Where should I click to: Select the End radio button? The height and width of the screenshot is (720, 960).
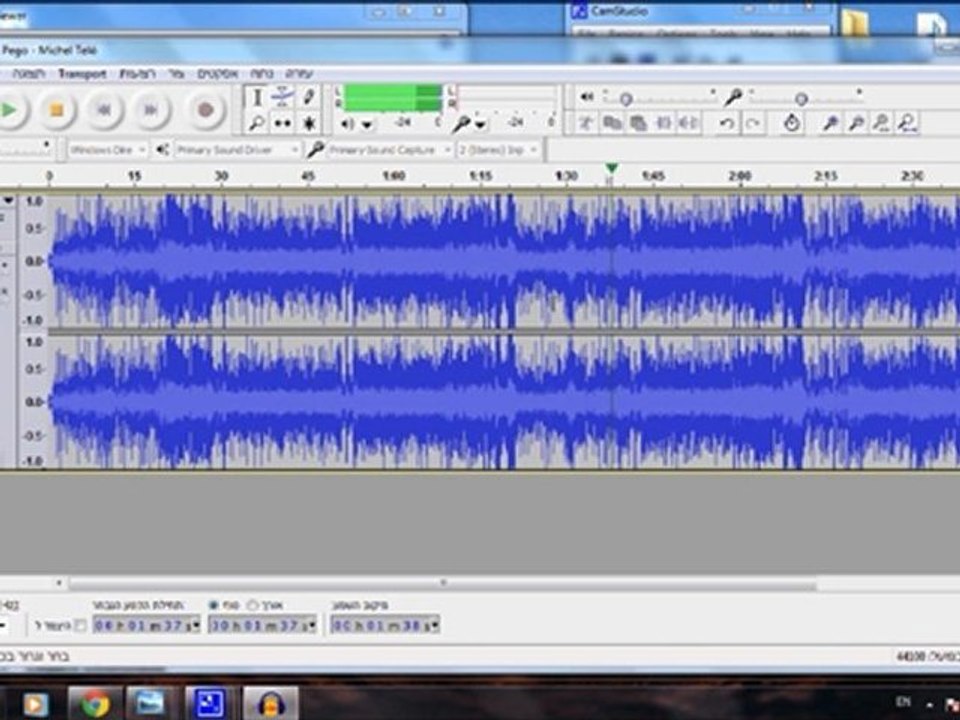pos(214,605)
